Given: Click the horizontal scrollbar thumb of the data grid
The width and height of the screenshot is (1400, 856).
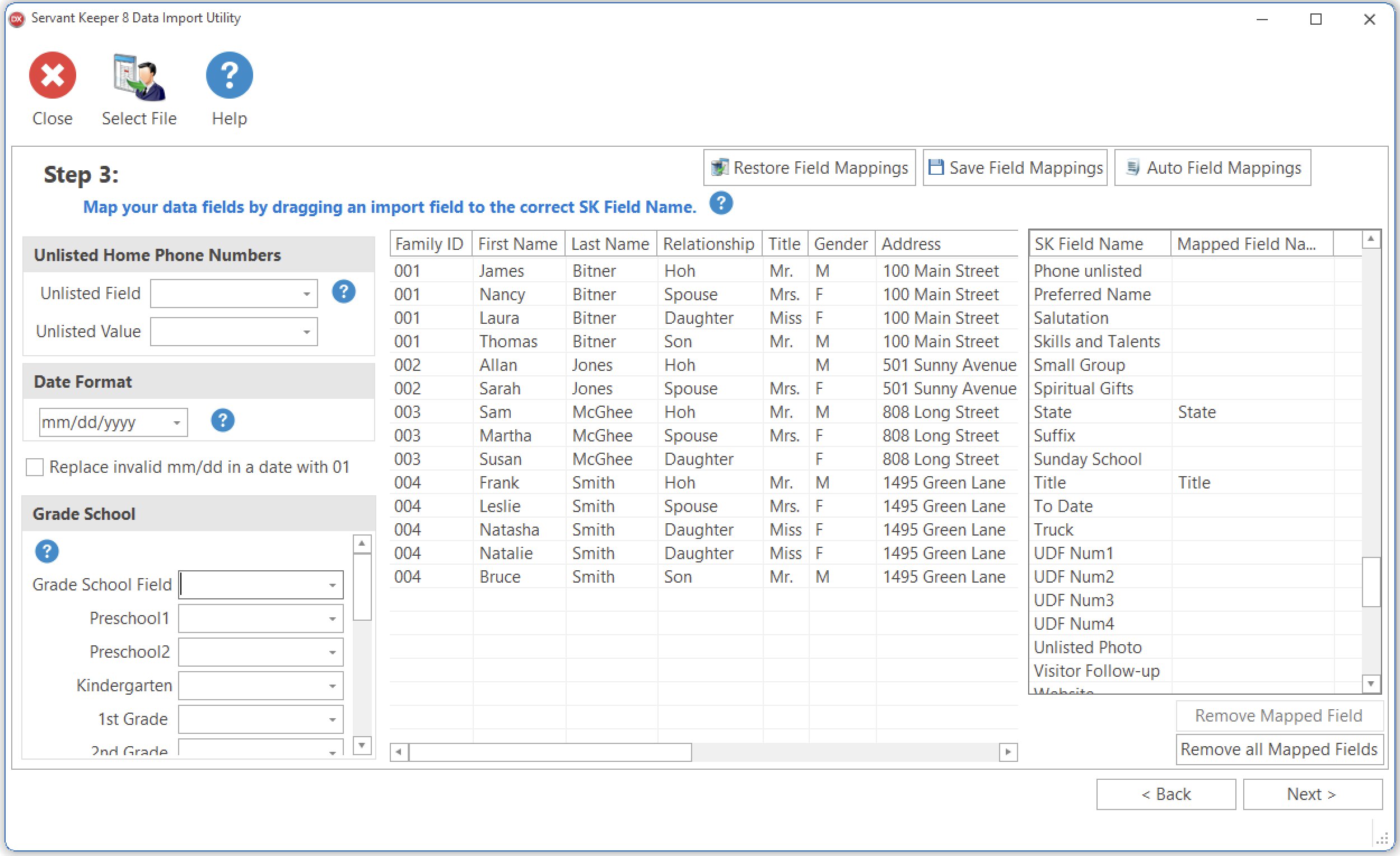Looking at the screenshot, I should pyautogui.click(x=549, y=752).
